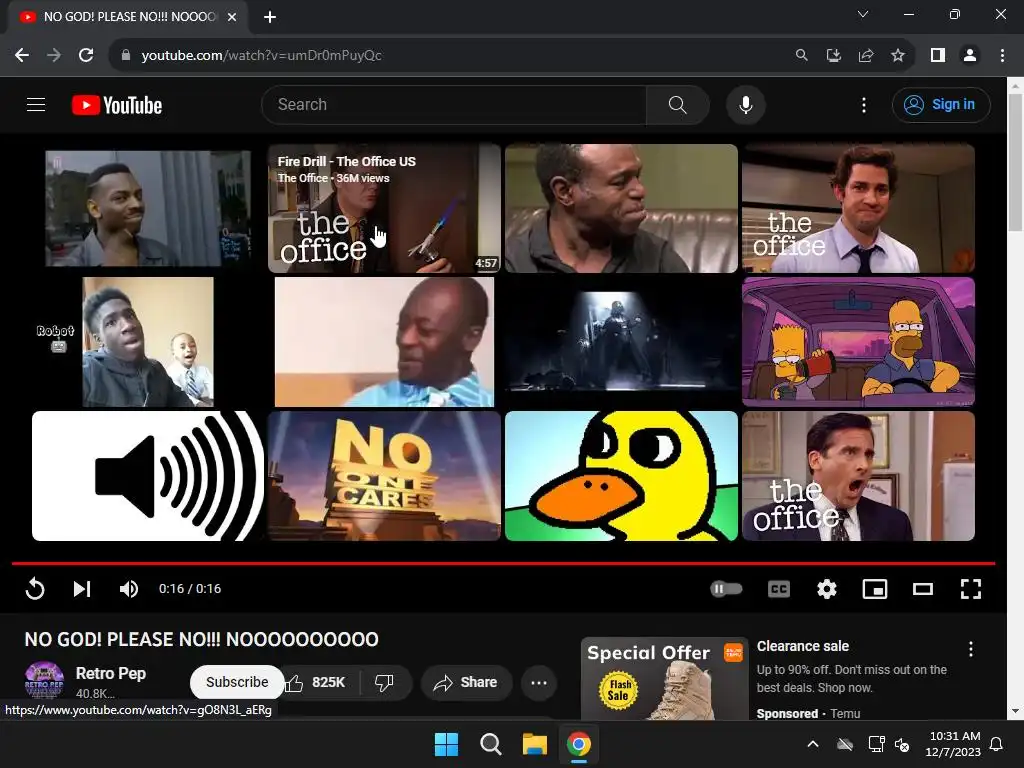The height and width of the screenshot is (768, 1024).
Task: Open the Simpsons car suggested video
Action: pyautogui.click(x=858, y=342)
